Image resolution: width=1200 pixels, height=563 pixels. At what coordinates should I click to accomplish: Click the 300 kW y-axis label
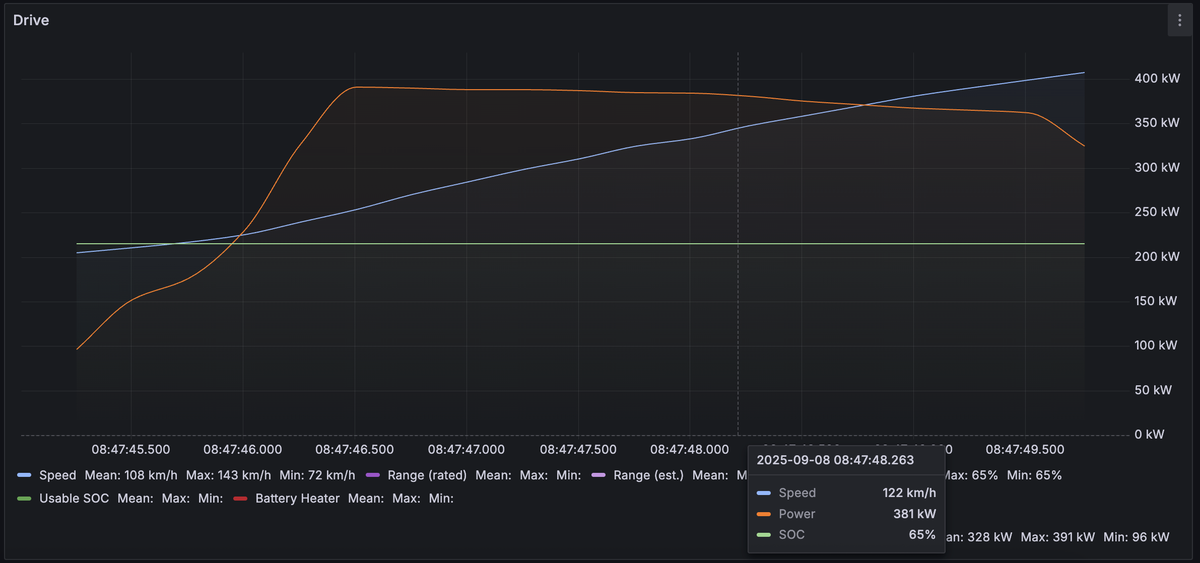[1156, 168]
